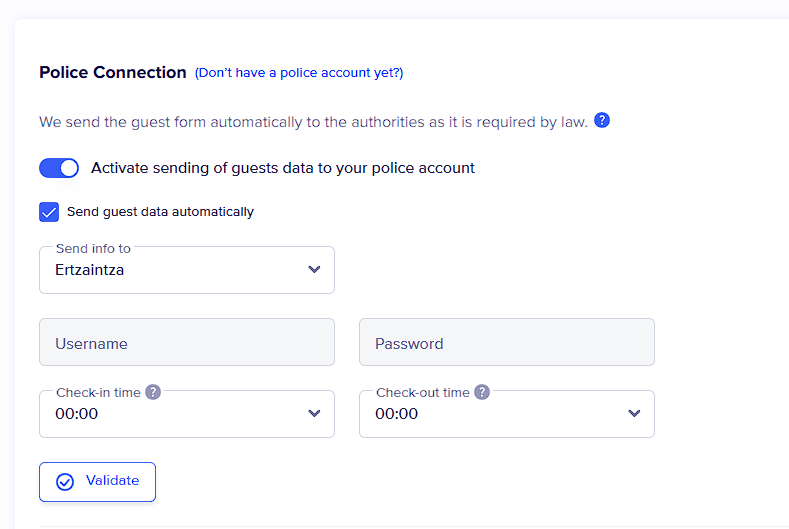Screen dimensions: 789x529
Task: Disable sending guests data to police toggle
Action: coord(59,168)
